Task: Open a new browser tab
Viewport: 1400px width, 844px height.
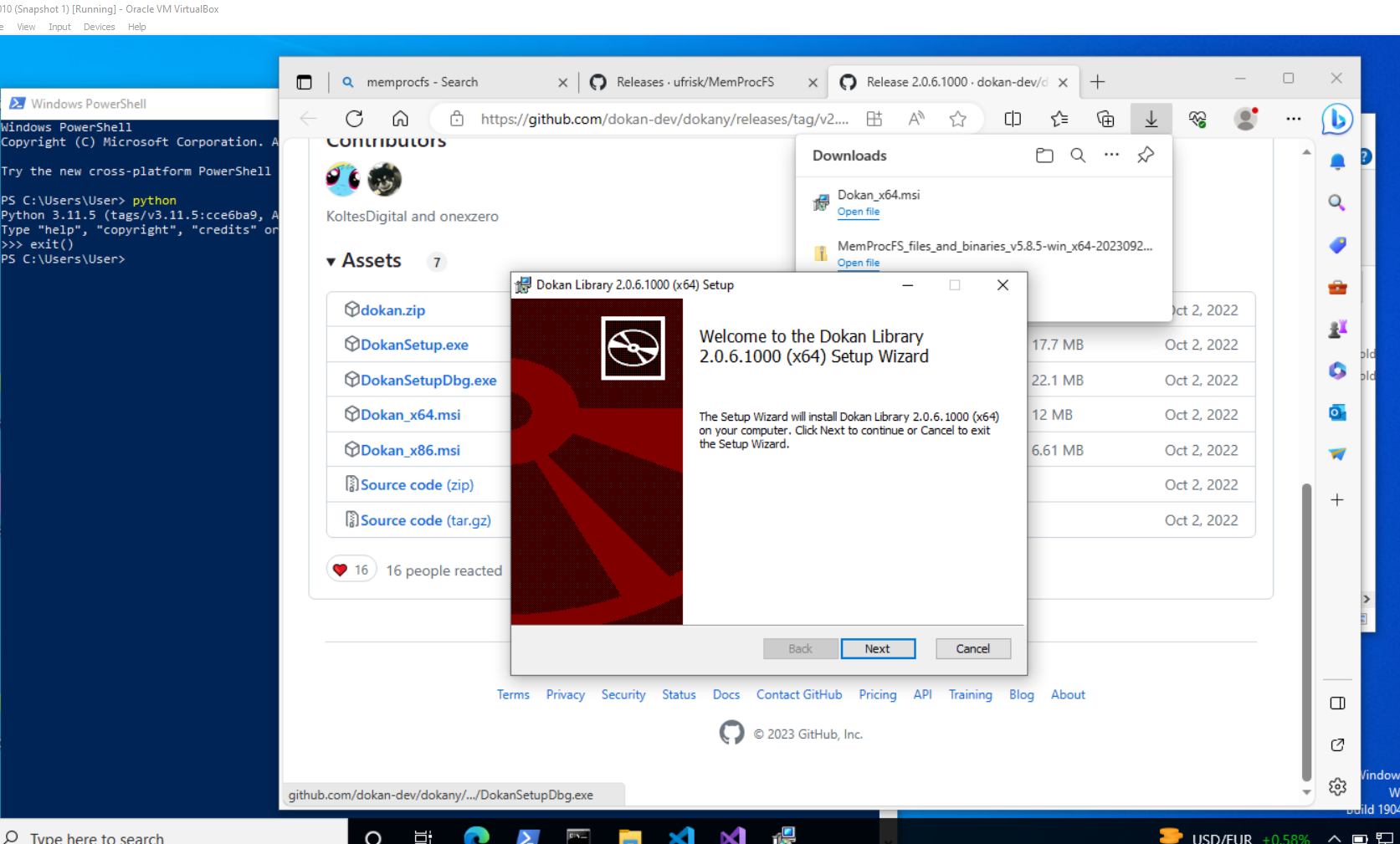Action: [1098, 82]
